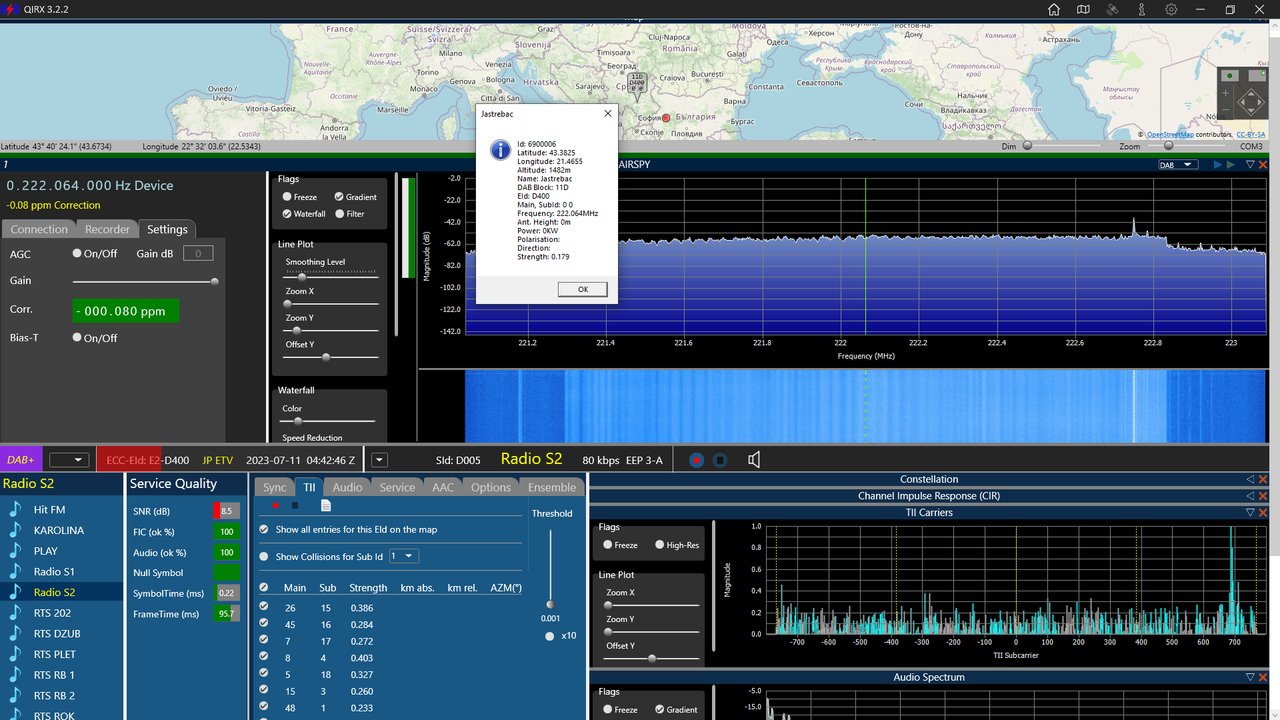1280x720 pixels.
Task: Switch to the Ensemble tab
Action: pyautogui.click(x=552, y=487)
